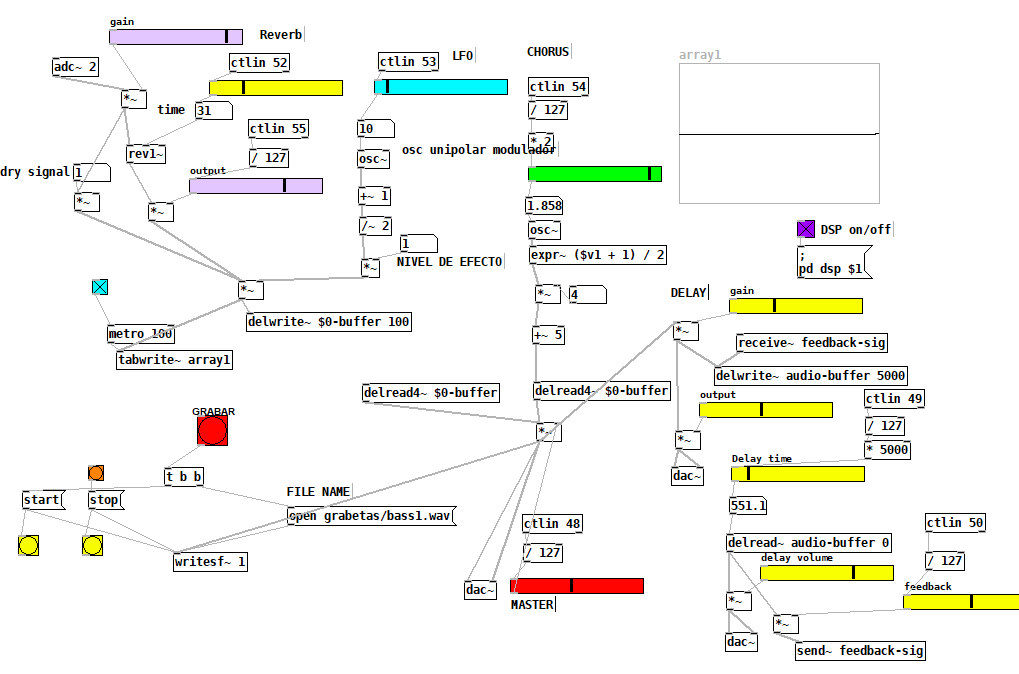Select the NIVEL DE EFECTO number box
This screenshot has width=1019, height=674.
coord(417,243)
